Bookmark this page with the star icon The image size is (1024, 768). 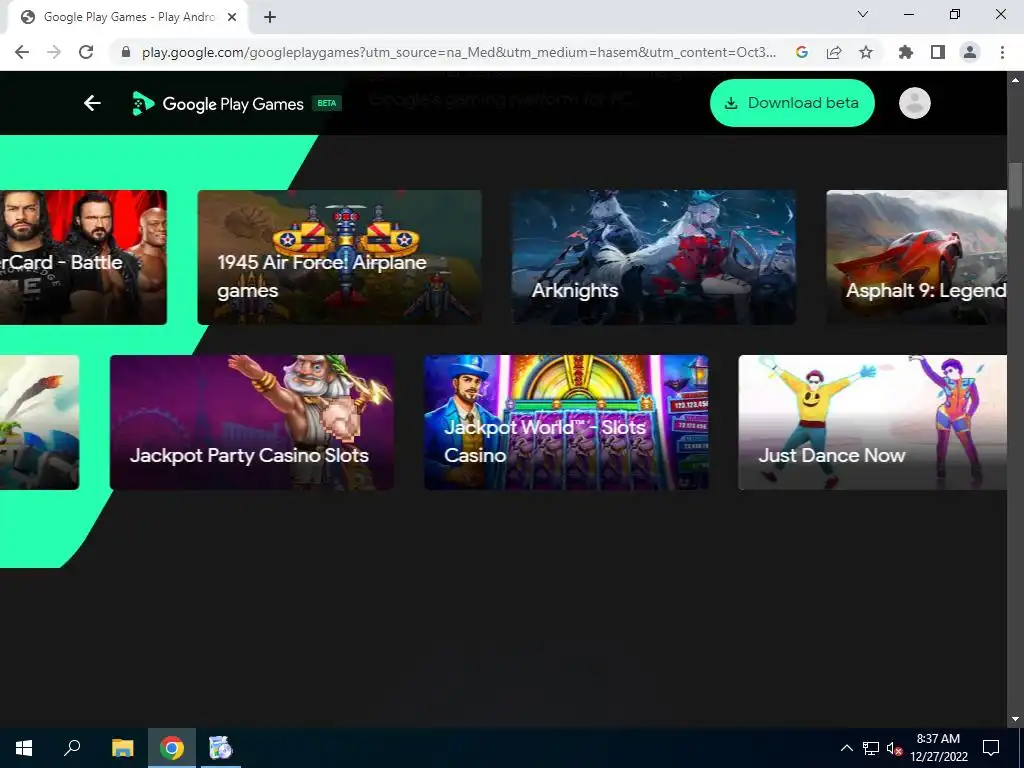click(x=866, y=52)
